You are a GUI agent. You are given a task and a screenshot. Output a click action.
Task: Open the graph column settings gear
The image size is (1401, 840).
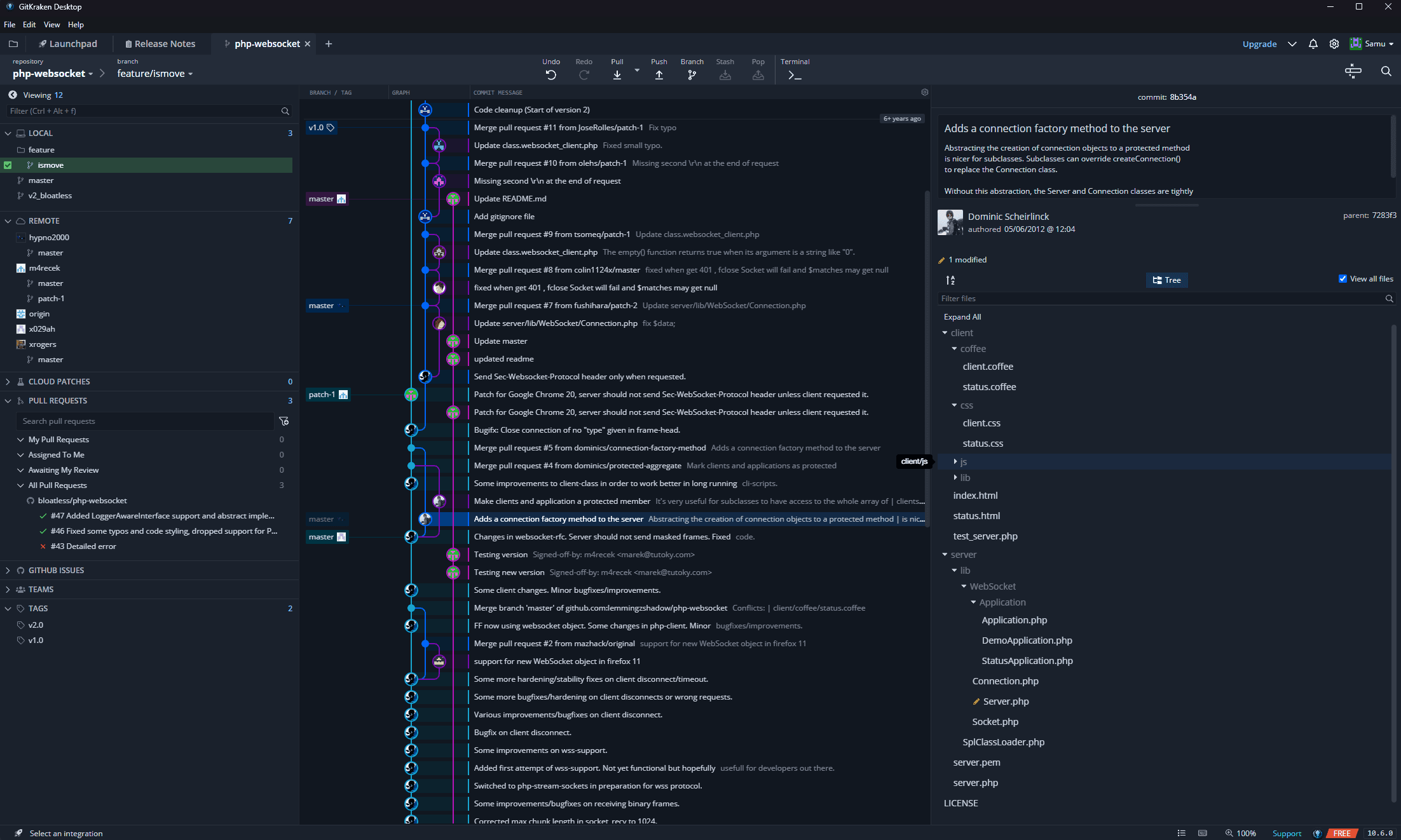[925, 92]
